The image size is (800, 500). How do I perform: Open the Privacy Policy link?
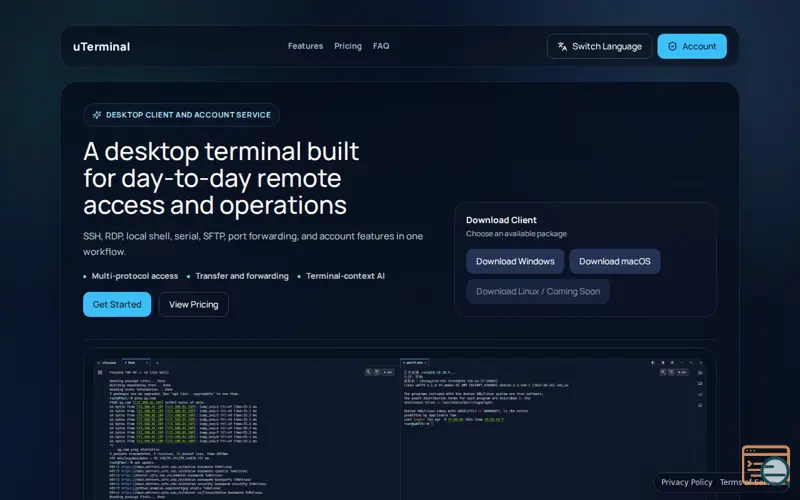click(686, 482)
